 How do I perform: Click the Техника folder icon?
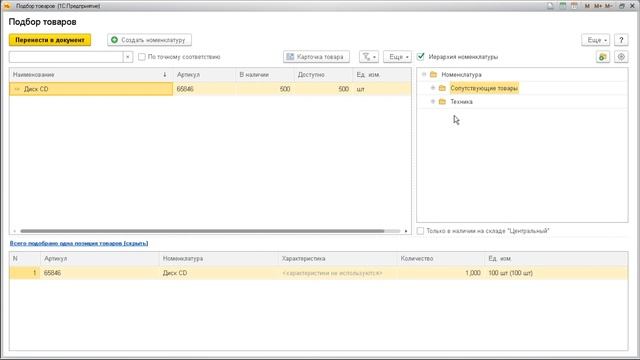click(442, 102)
